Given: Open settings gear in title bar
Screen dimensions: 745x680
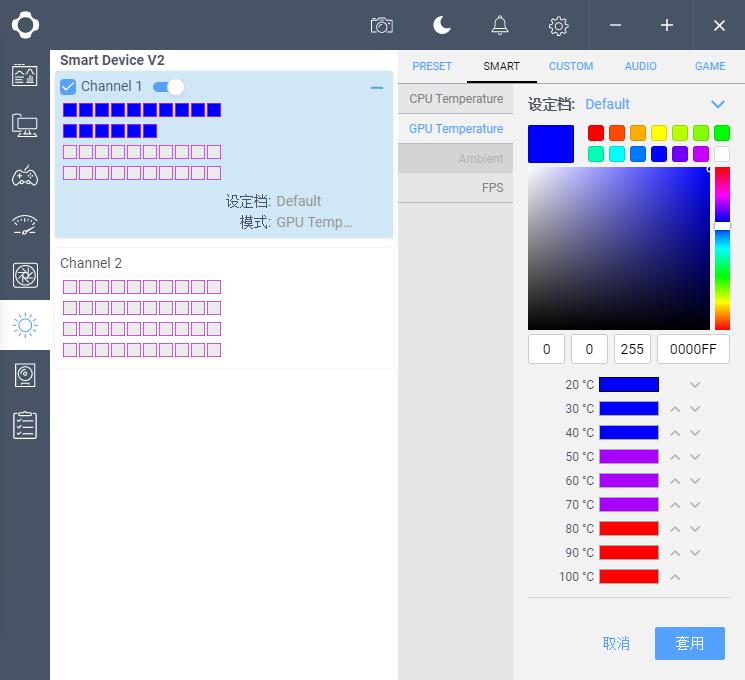Looking at the screenshot, I should pos(559,25).
